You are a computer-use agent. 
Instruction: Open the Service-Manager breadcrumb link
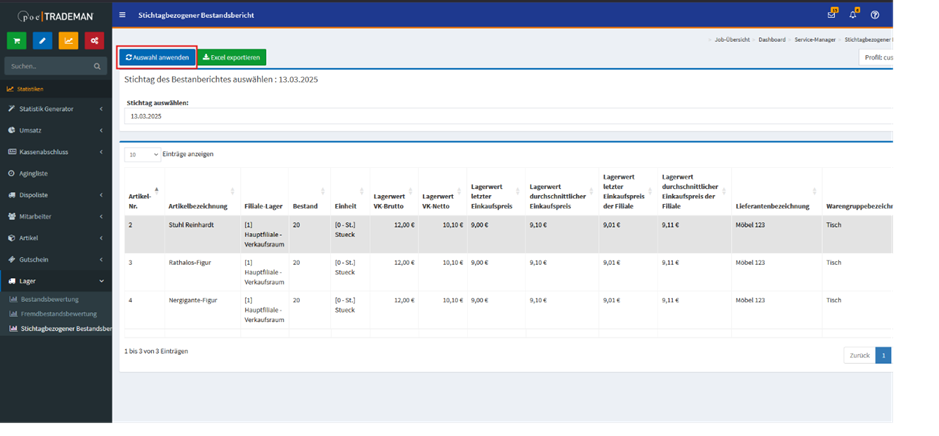tap(815, 40)
